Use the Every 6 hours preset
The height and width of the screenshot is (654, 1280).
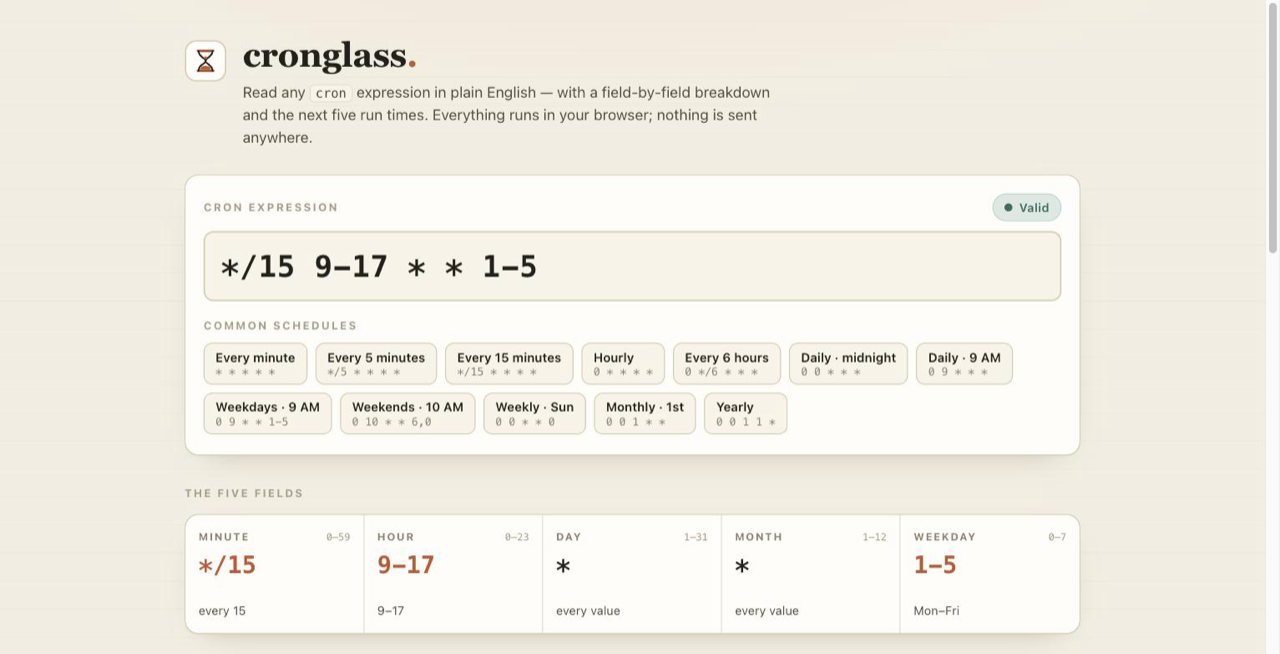click(x=727, y=364)
